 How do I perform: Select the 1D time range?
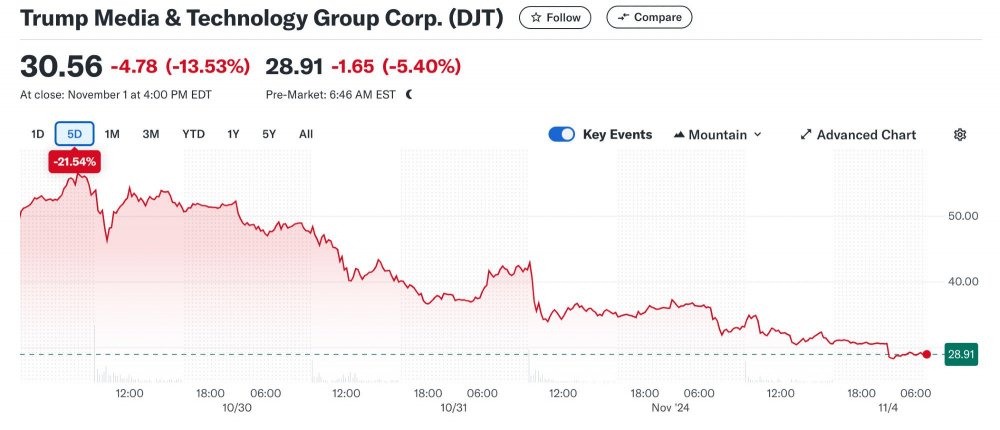tap(38, 134)
